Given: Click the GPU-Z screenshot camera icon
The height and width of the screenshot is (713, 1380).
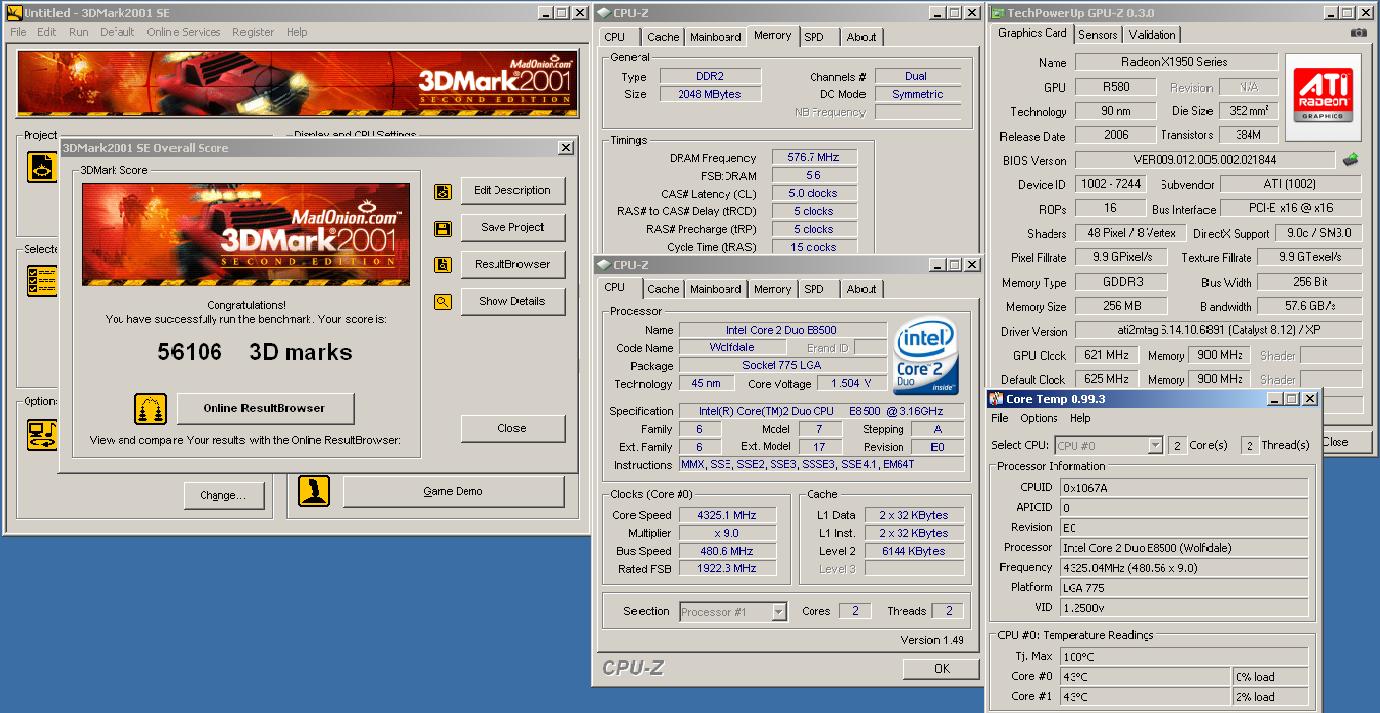Looking at the screenshot, I should [1358, 33].
